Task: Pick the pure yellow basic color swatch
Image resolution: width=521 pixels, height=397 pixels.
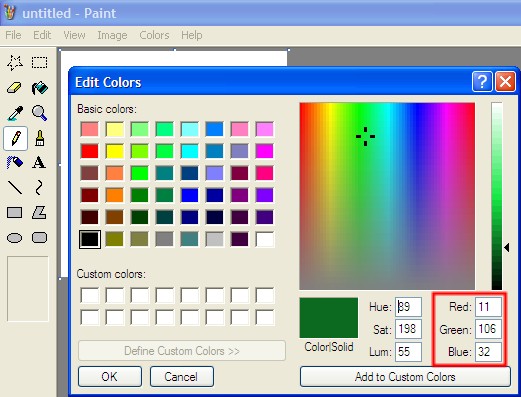Action: pos(115,151)
